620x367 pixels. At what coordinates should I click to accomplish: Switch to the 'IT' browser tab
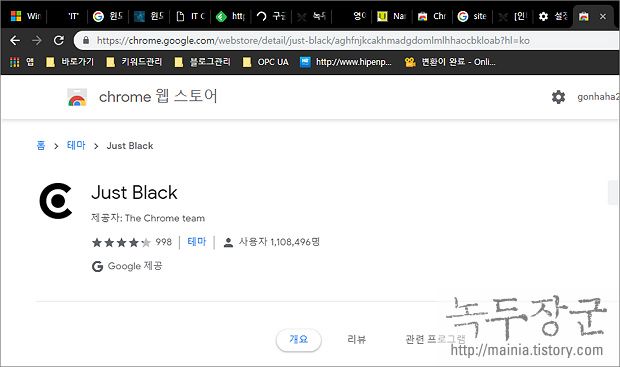pos(73,16)
